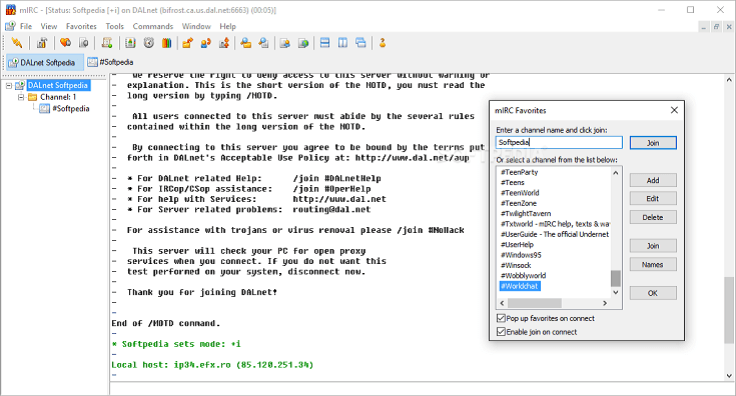This screenshot has width=736, height=396.
Task: Open the File menu
Action: click(x=26, y=26)
